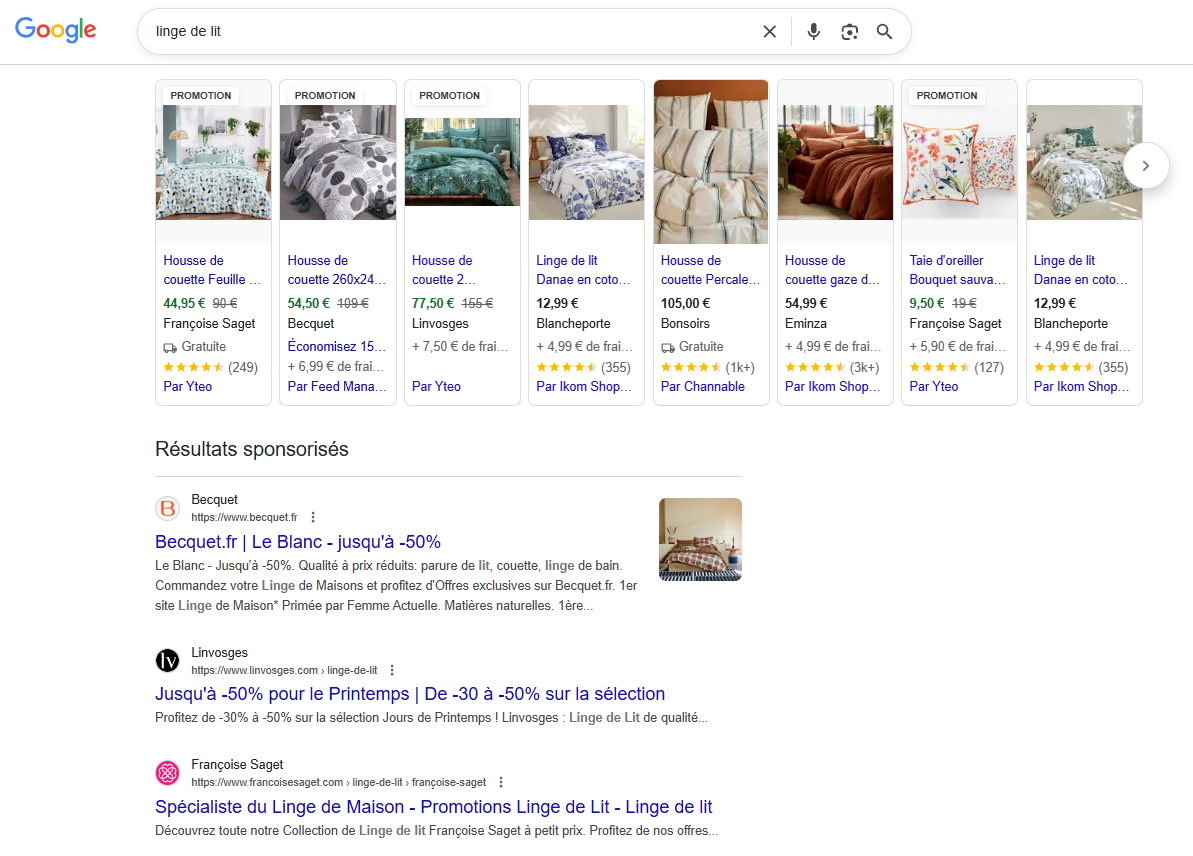Screen dimensions: 1193x856
Task: Click the Françoise Saget favicon logo
Action: point(167,773)
